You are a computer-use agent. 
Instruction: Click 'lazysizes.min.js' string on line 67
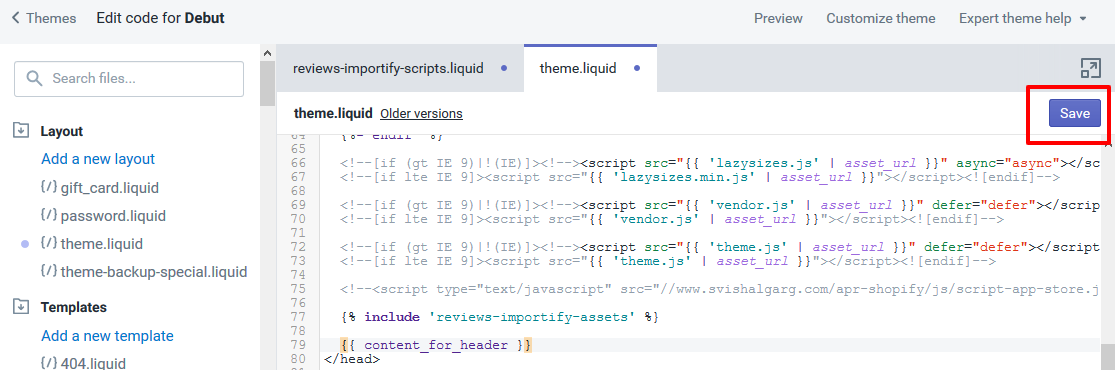[683, 178]
